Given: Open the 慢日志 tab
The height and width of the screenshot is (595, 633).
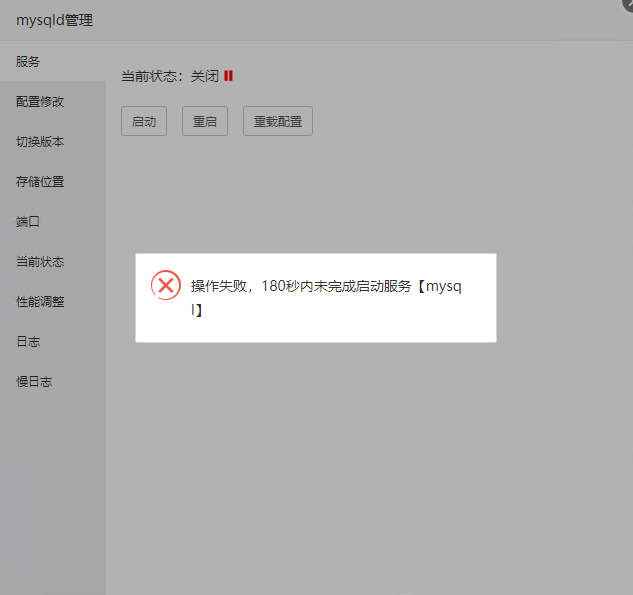Looking at the screenshot, I should 52,381.
